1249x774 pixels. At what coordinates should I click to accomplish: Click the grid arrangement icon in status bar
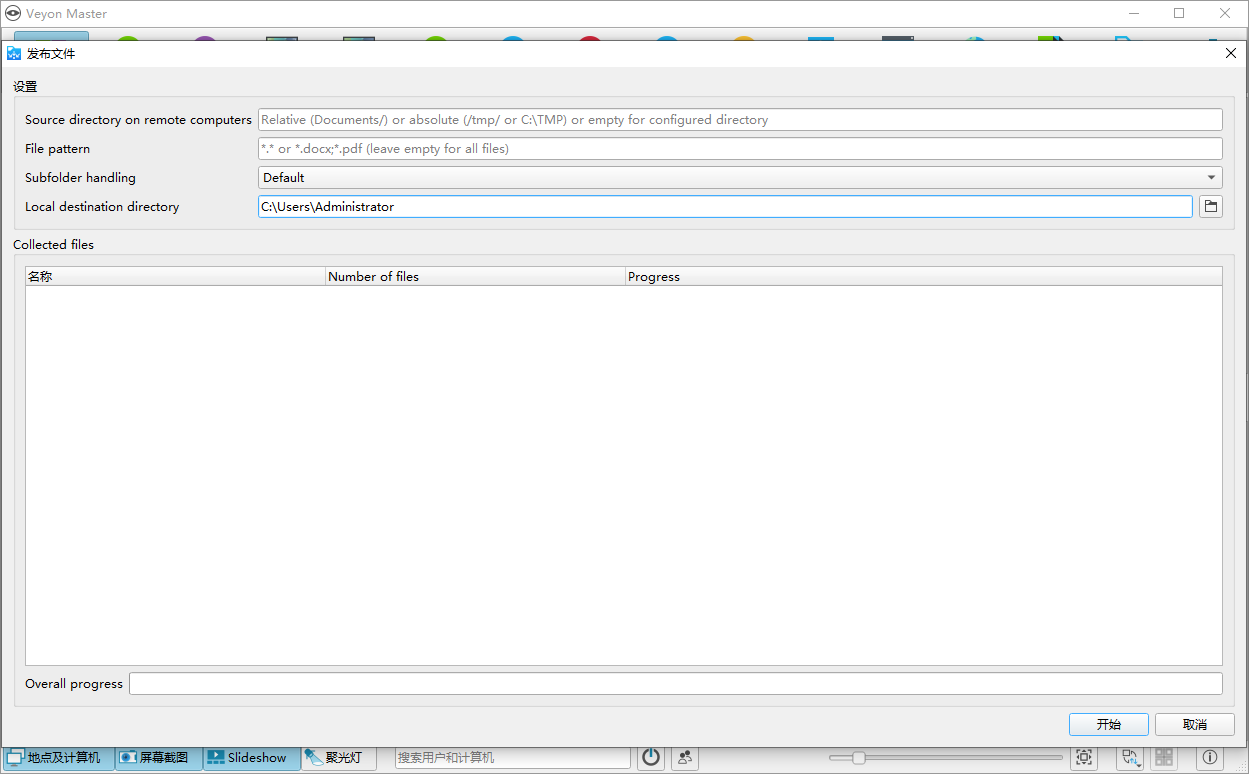tap(1164, 757)
